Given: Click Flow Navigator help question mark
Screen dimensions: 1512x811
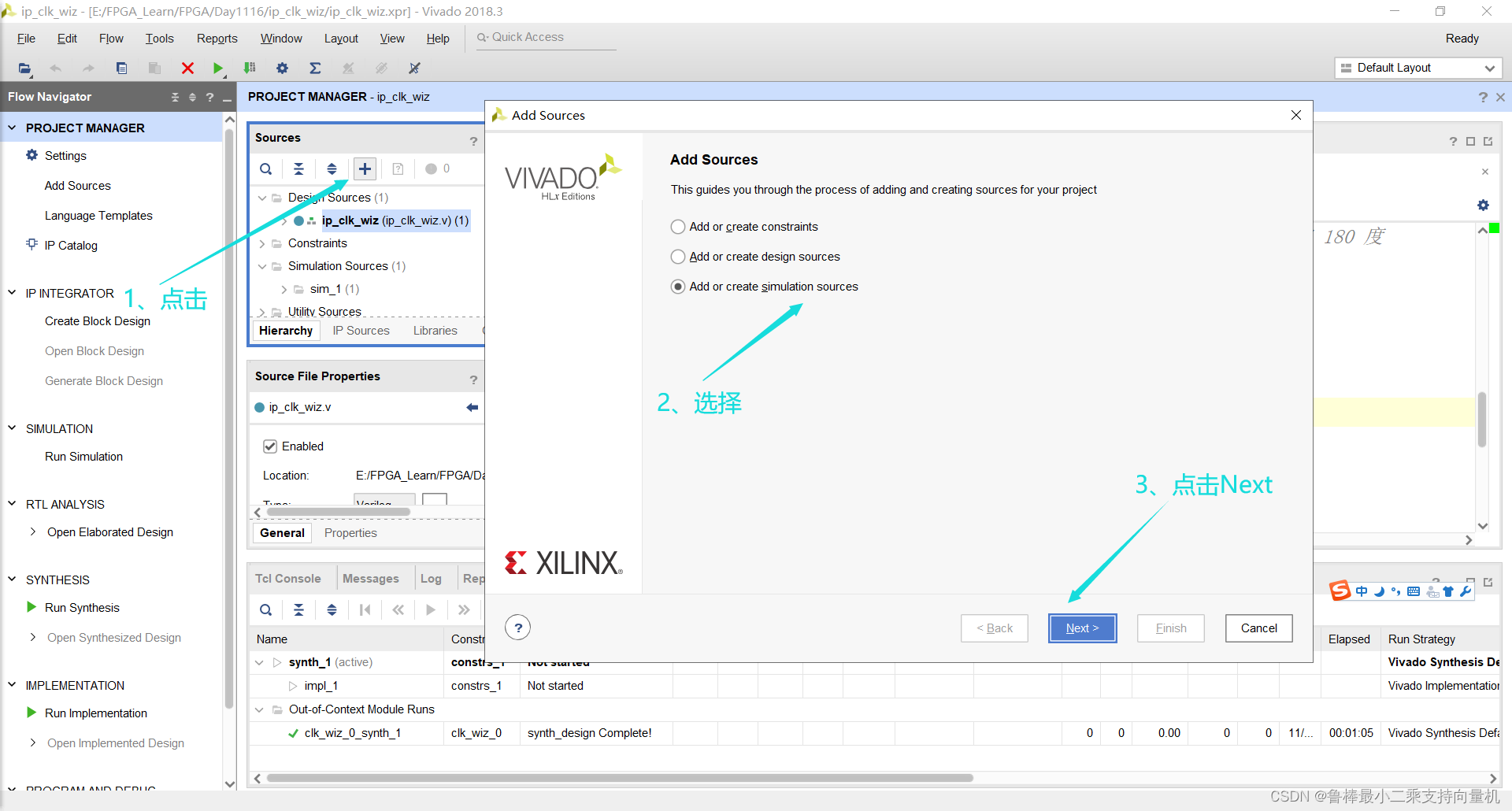Looking at the screenshot, I should pos(209,97).
